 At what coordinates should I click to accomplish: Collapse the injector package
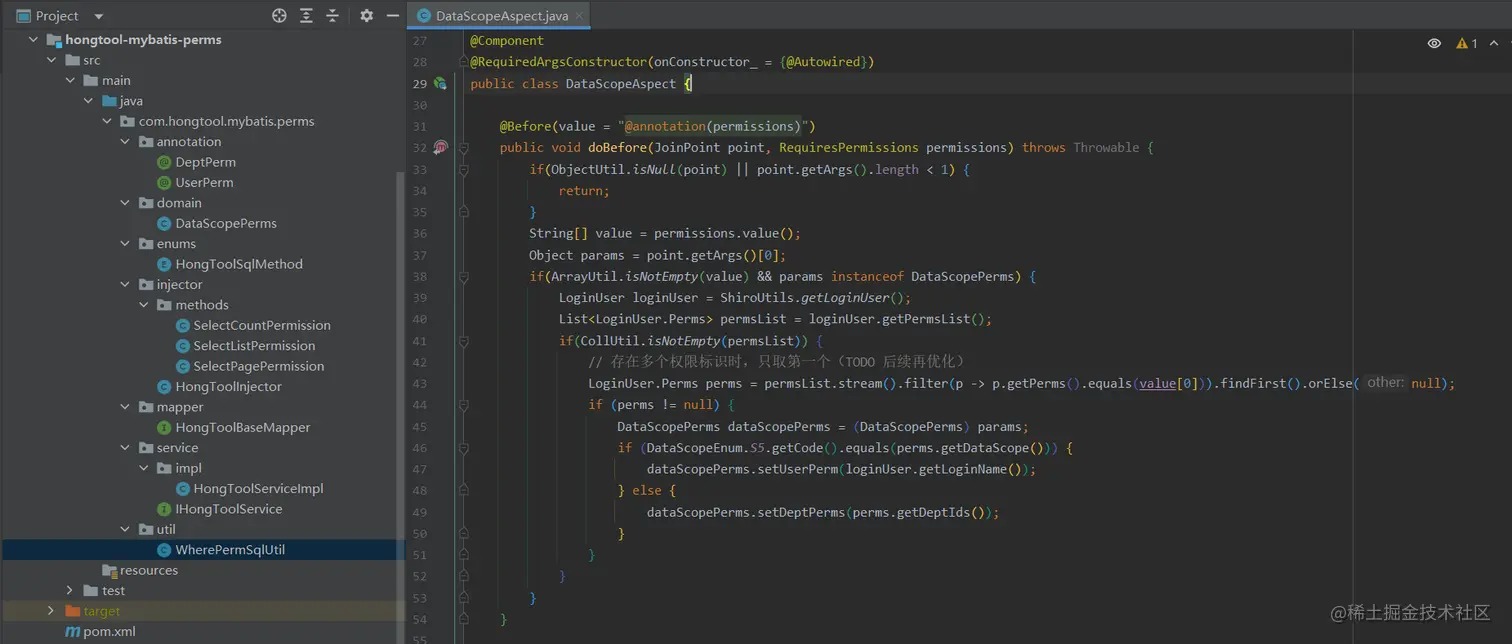(125, 285)
